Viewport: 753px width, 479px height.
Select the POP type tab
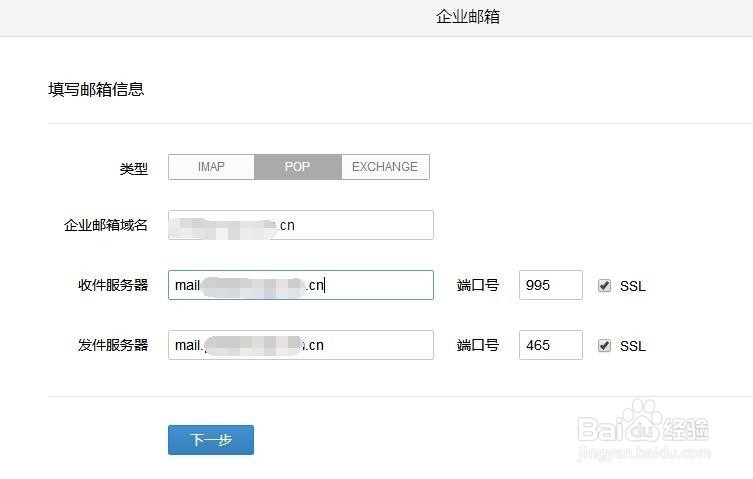coord(297,167)
